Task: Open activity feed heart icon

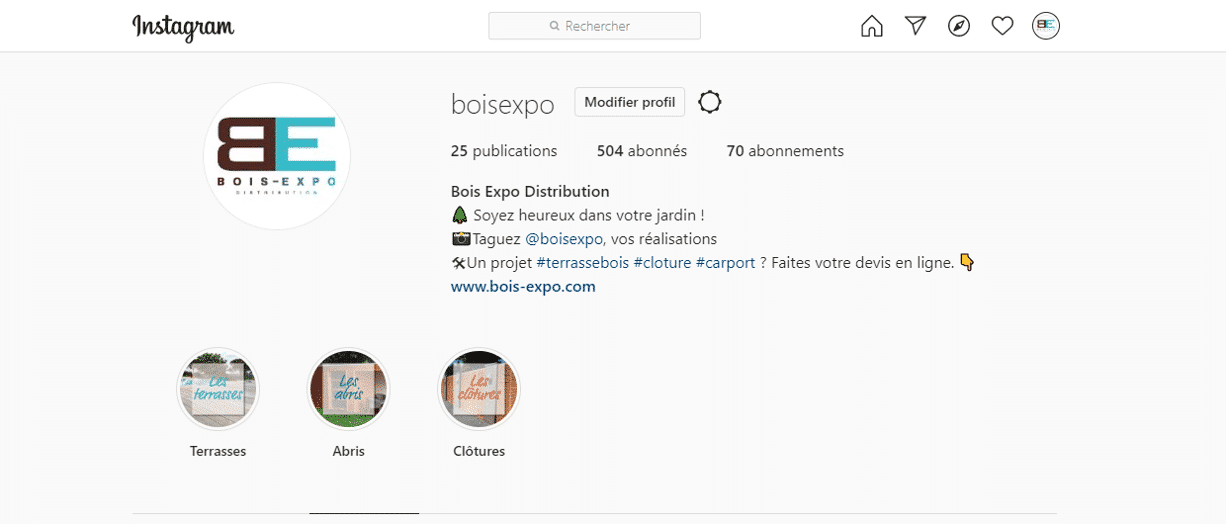Action: 1002,26
